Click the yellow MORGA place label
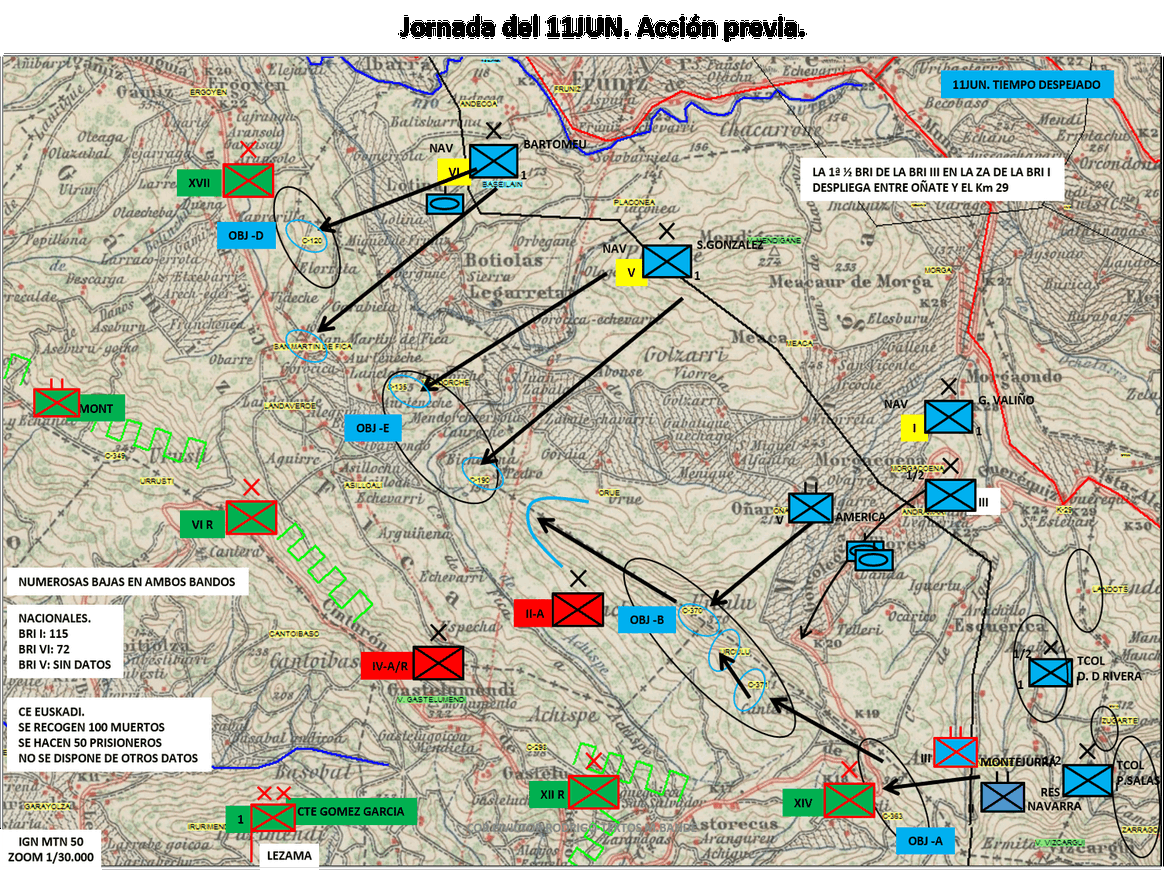The height and width of the screenshot is (873, 1172). coord(939,270)
